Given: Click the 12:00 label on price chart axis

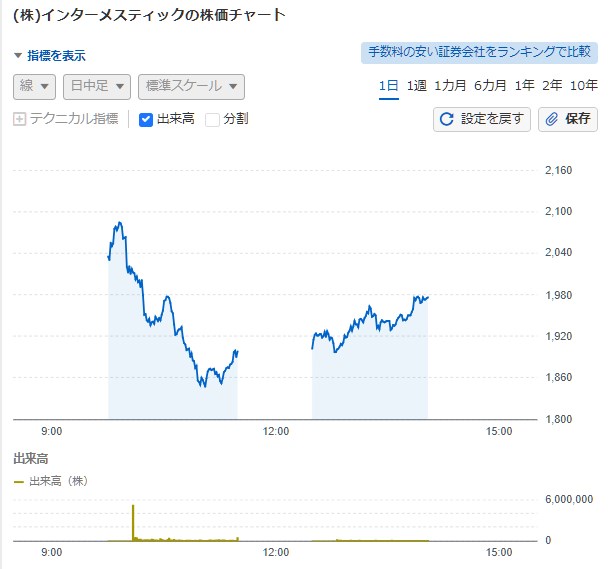Looking at the screenshot, I should click(x=276, y=431).
